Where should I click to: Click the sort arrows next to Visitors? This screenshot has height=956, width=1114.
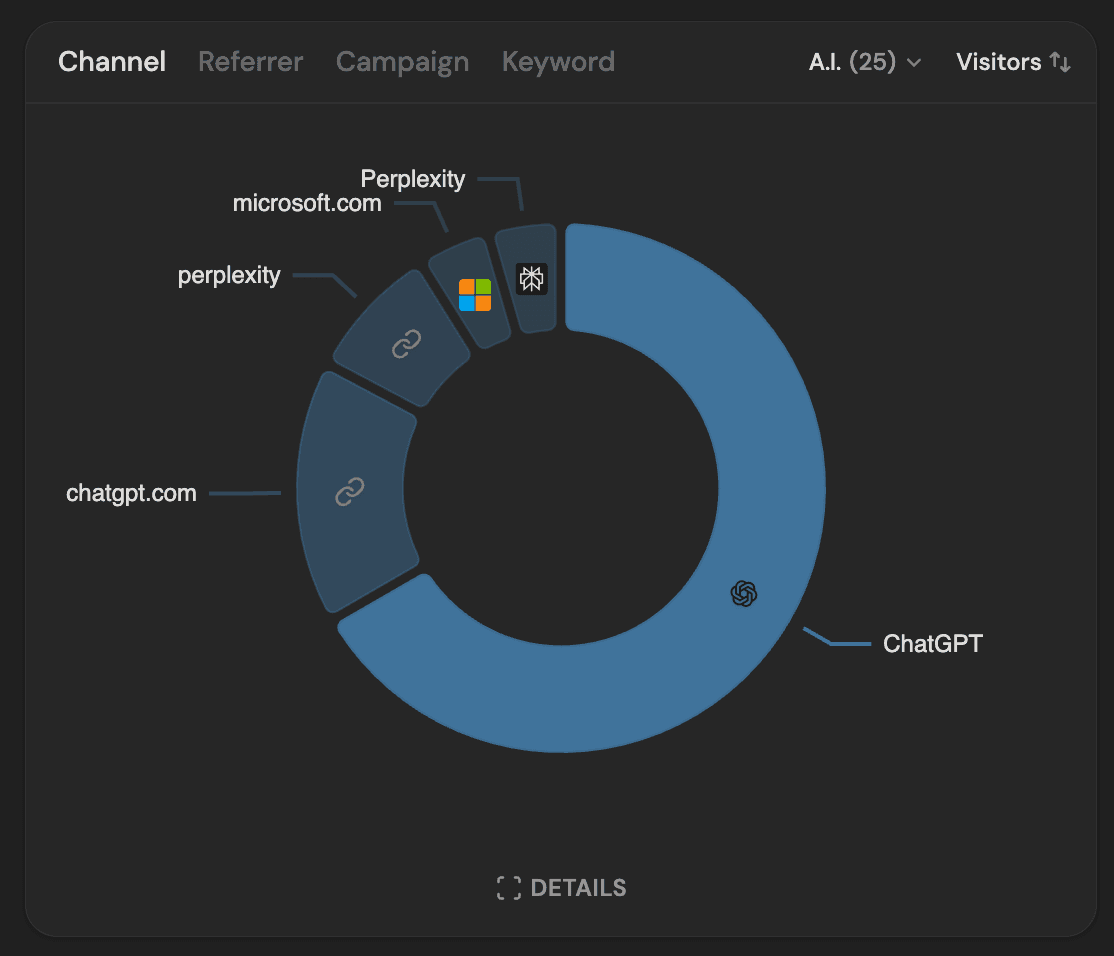[1062, 61]
